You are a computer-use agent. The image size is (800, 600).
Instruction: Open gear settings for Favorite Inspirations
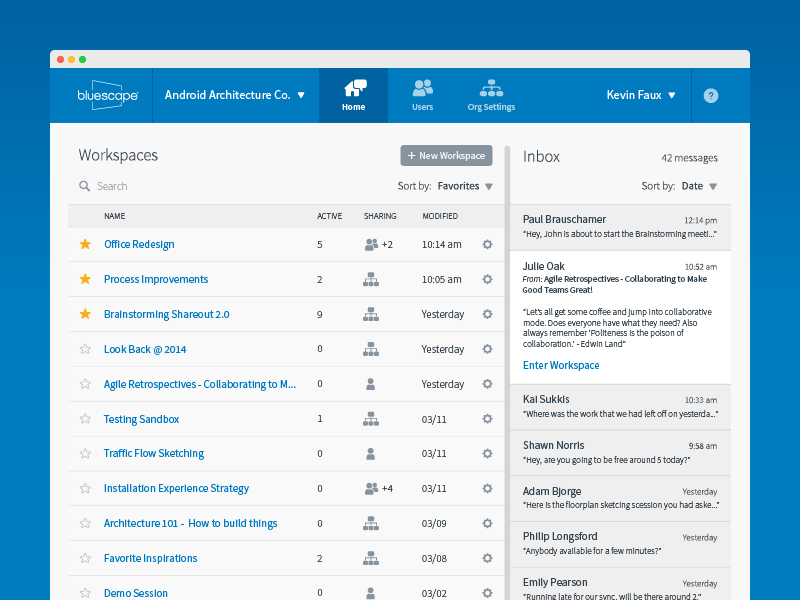tap(487, 558)
